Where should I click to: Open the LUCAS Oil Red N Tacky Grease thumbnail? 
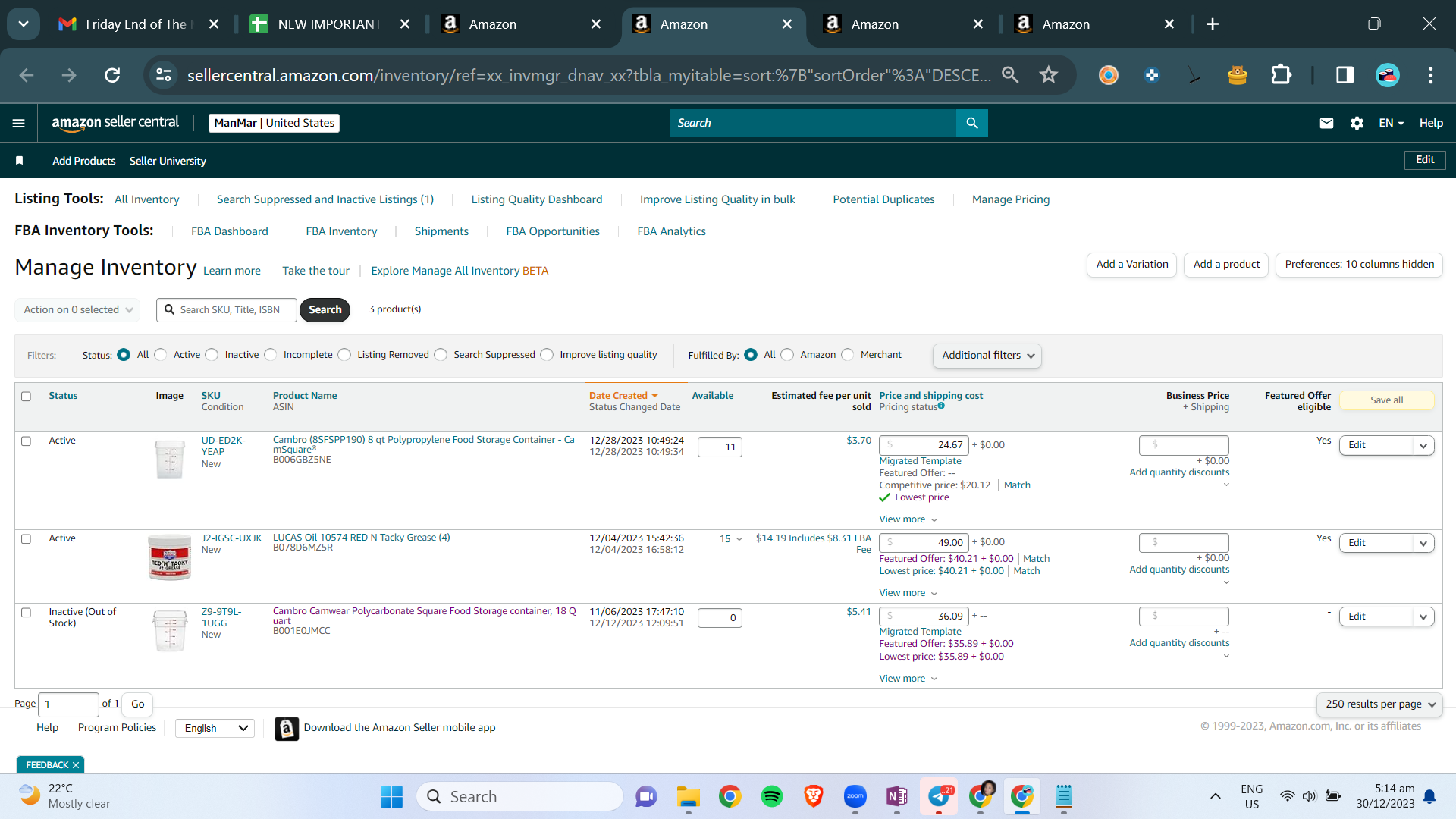coord(170,557)
